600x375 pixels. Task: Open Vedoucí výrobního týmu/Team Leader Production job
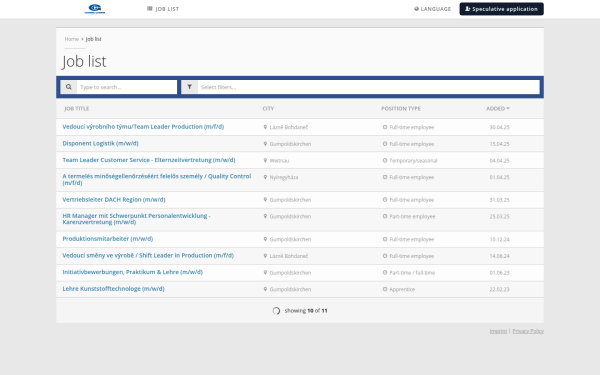tap(143, 127)
